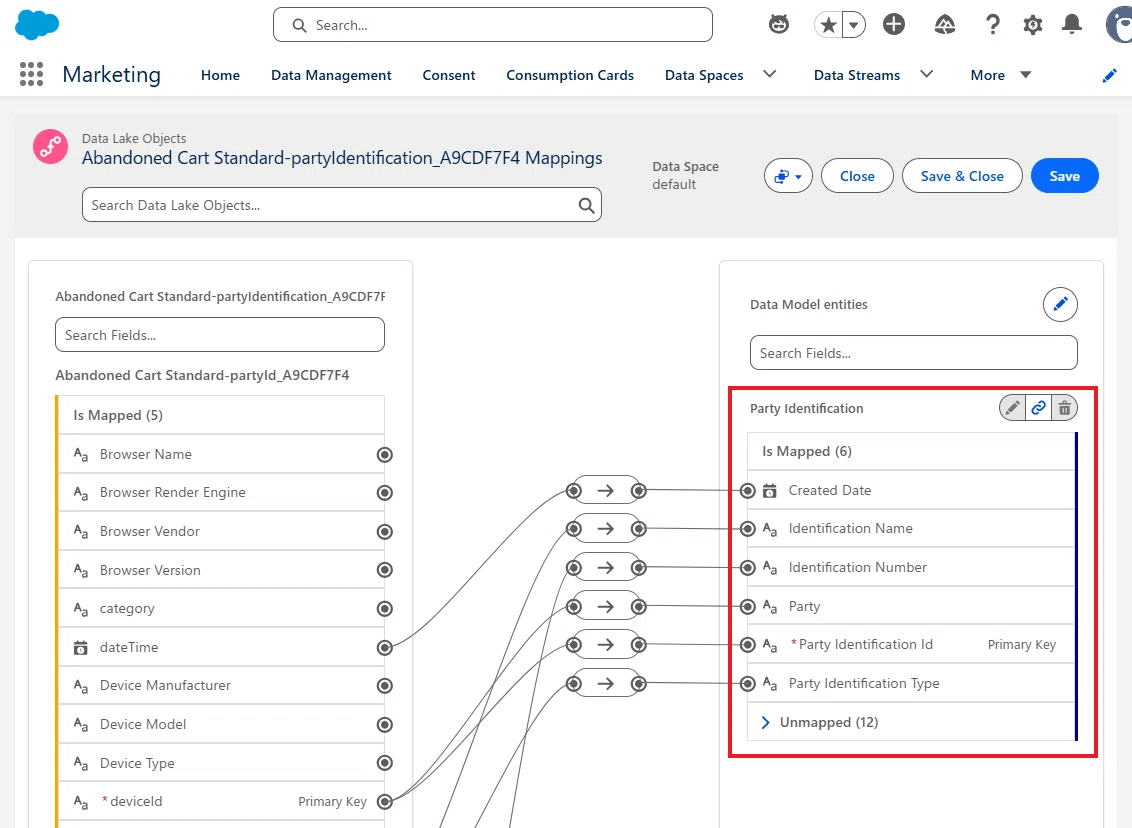Click the arrow connector mapped to Created Date
Viewport: 1132px width, 828px height.
[x=606, y=491]
